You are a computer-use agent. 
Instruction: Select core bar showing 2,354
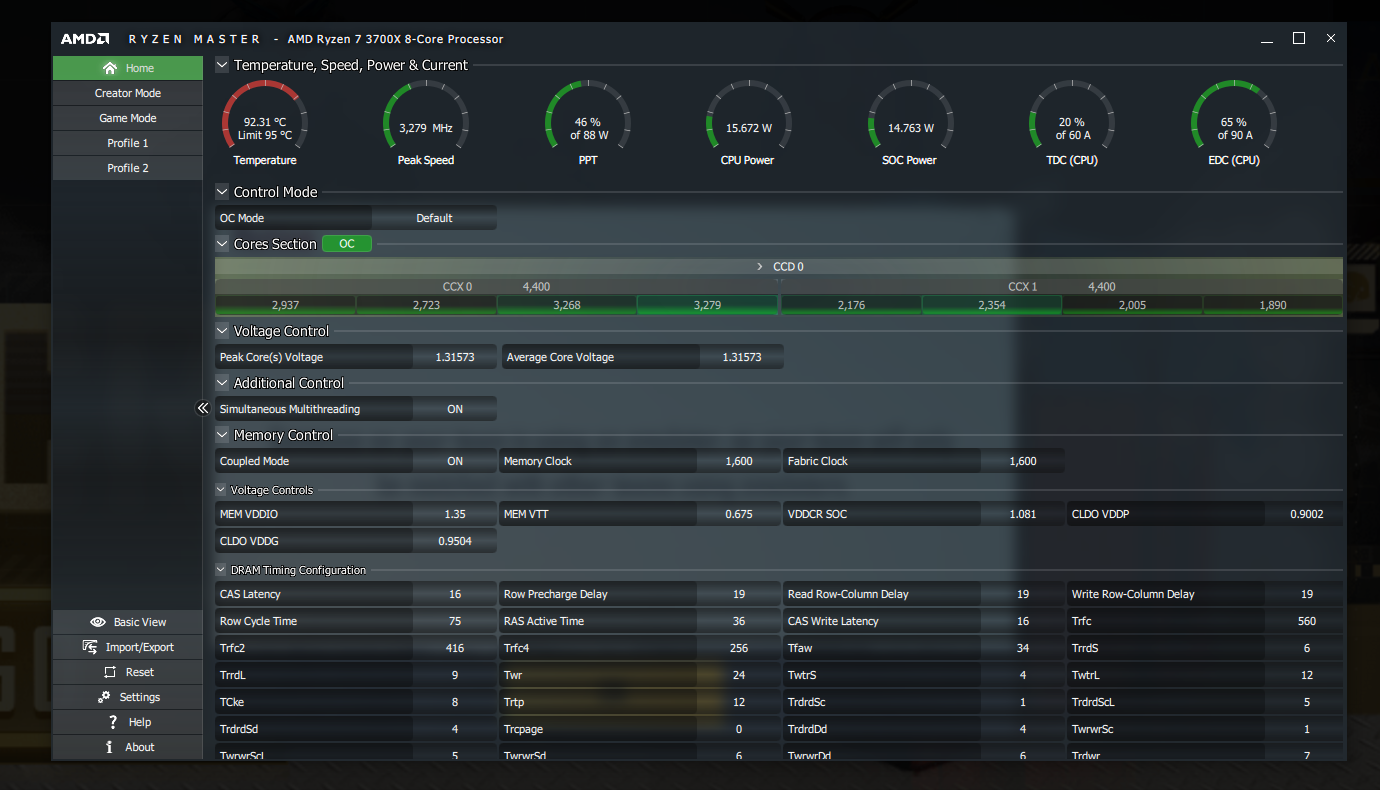[992, 305]
